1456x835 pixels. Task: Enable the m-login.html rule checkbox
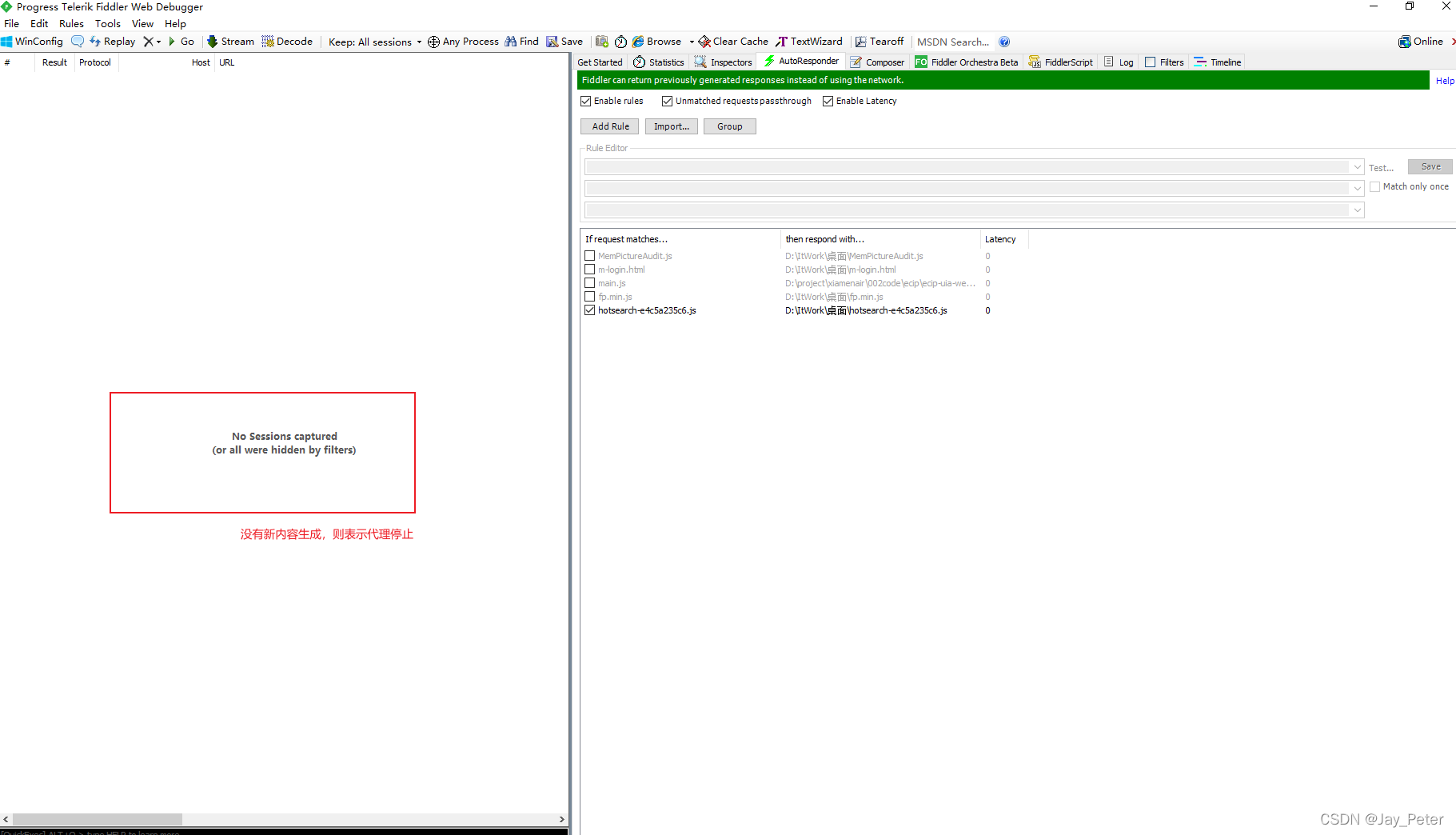click(589, 270)
